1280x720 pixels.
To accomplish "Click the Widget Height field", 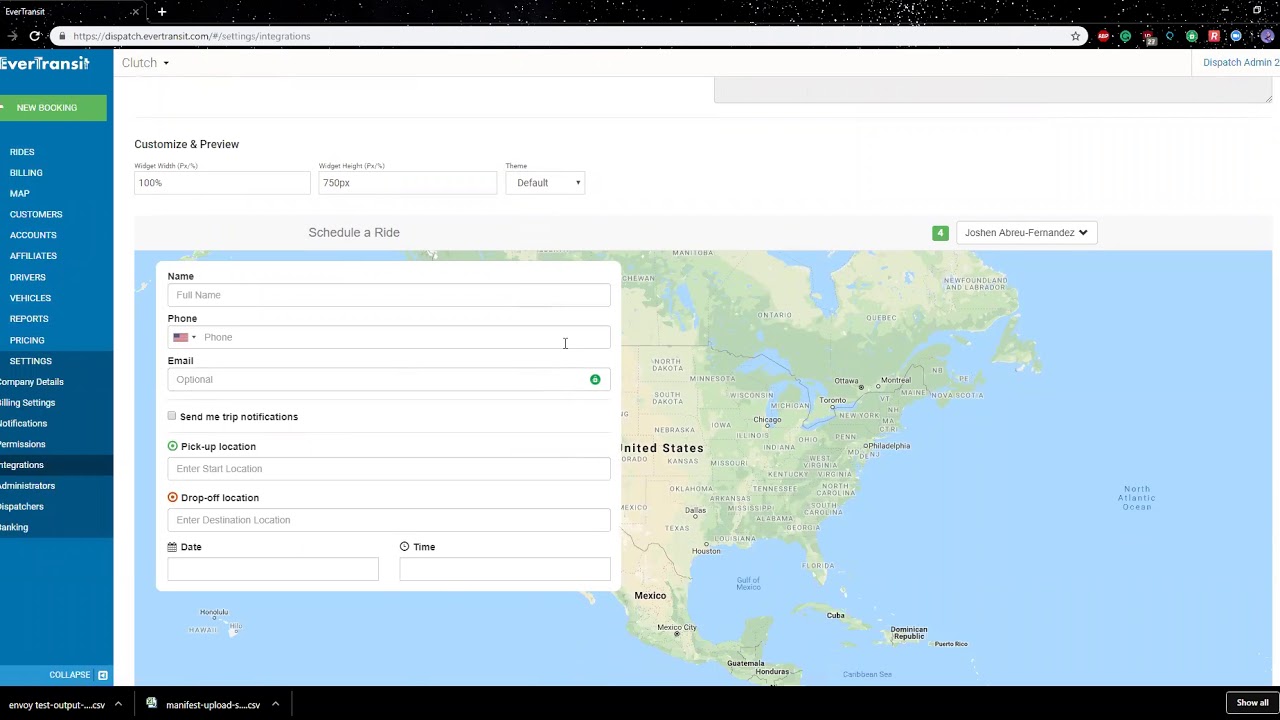I will pyautogui.click(x=407, y=183).
